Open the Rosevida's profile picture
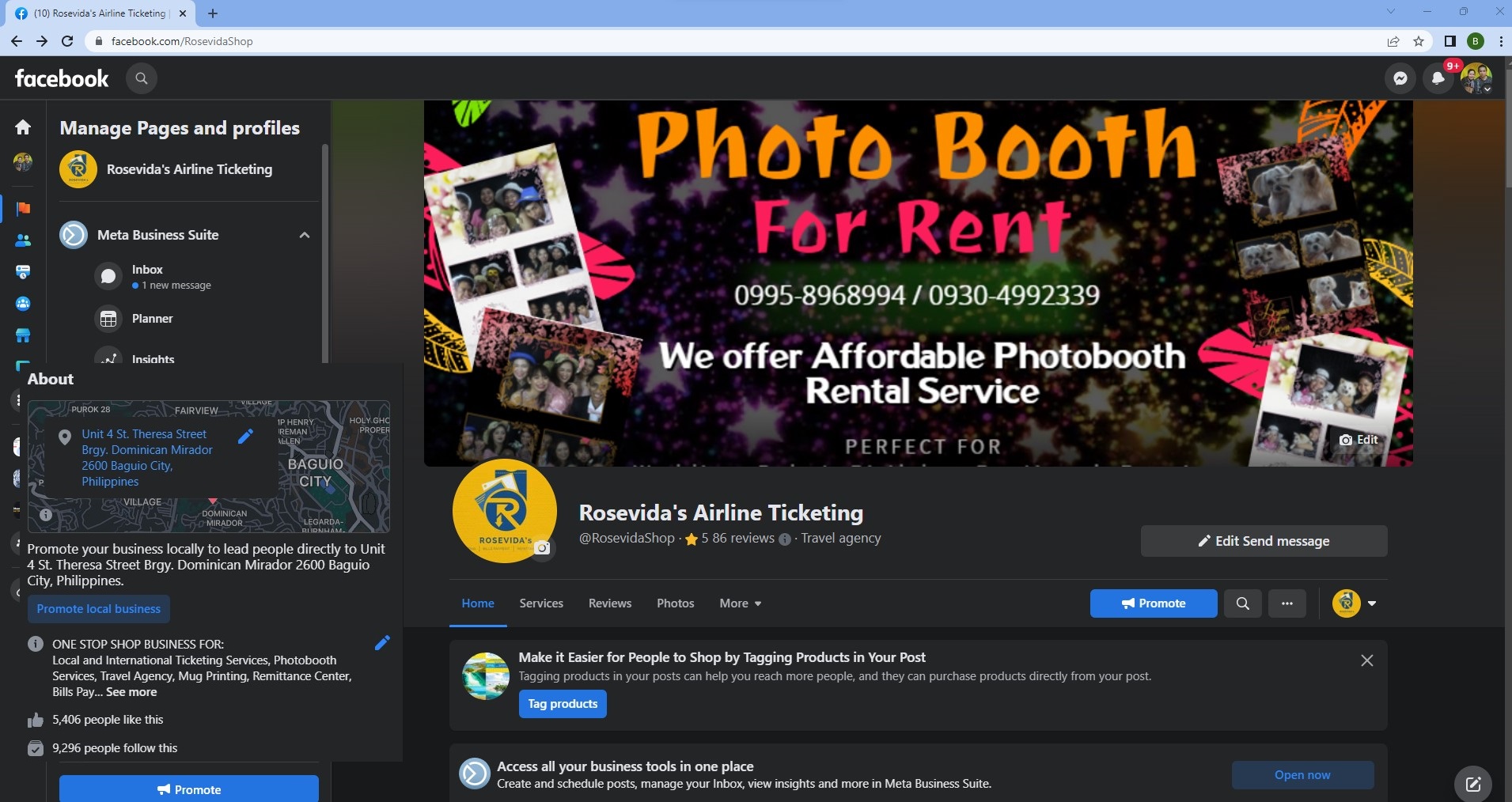This screenshot has height=802, width=1512. [504, 511]
